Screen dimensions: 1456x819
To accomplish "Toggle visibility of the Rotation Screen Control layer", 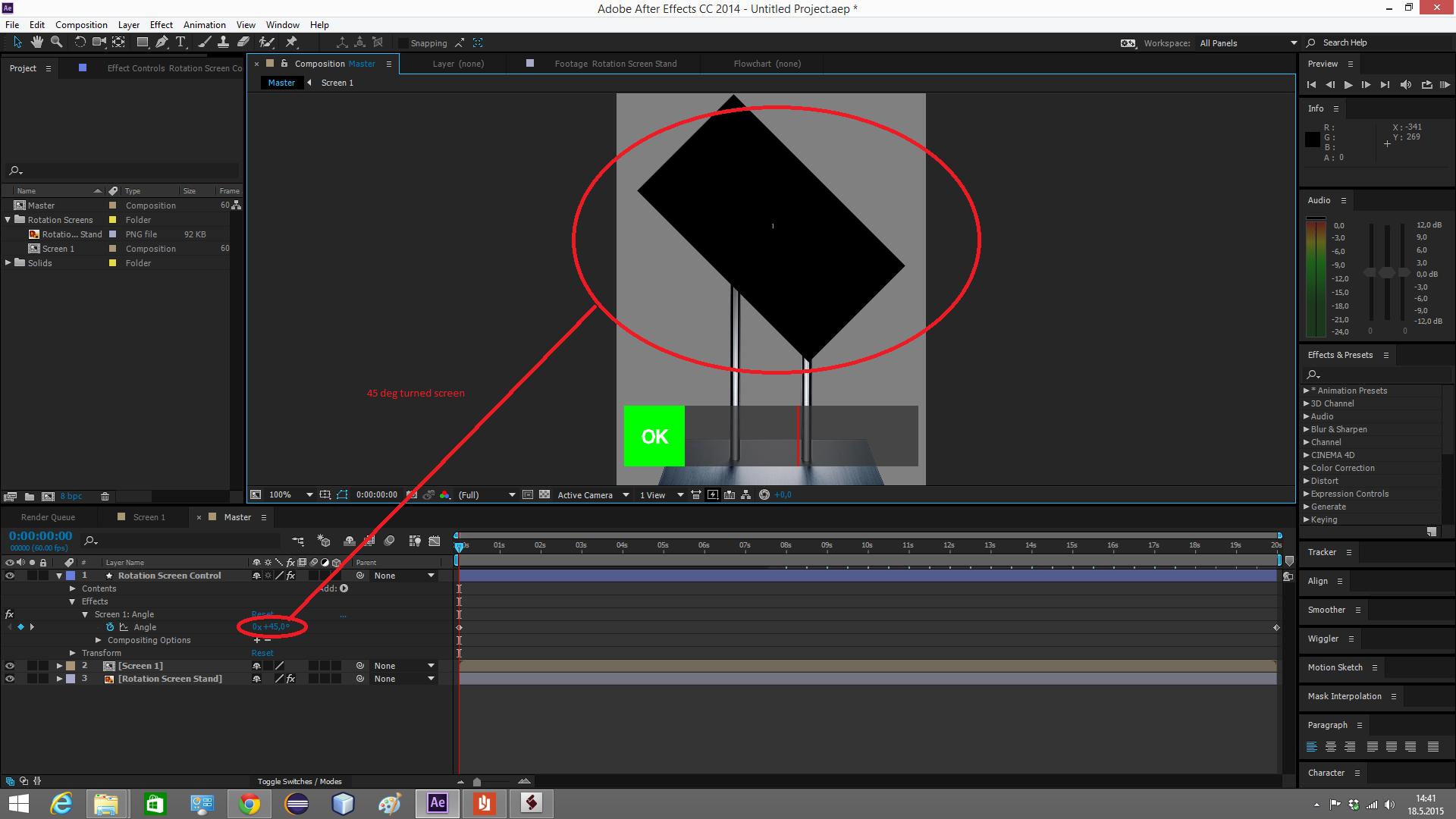I will click(10, 576).
